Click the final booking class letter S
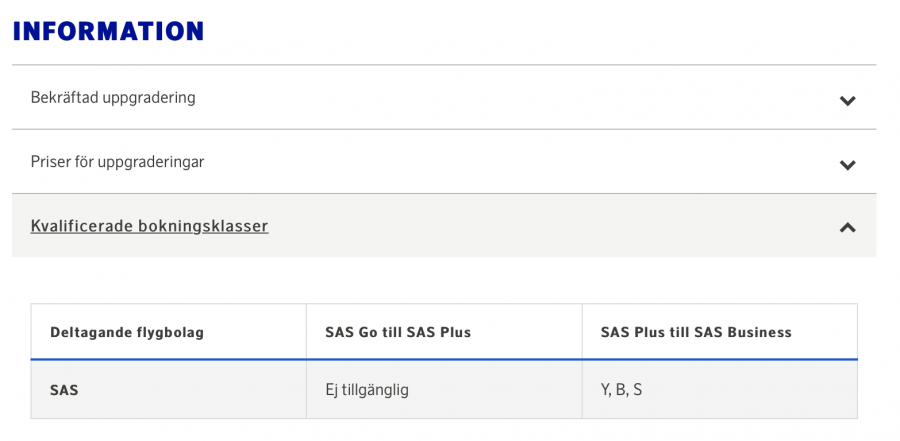The height and width of the screenshot is (441, 900). click(x=637, y=390)
